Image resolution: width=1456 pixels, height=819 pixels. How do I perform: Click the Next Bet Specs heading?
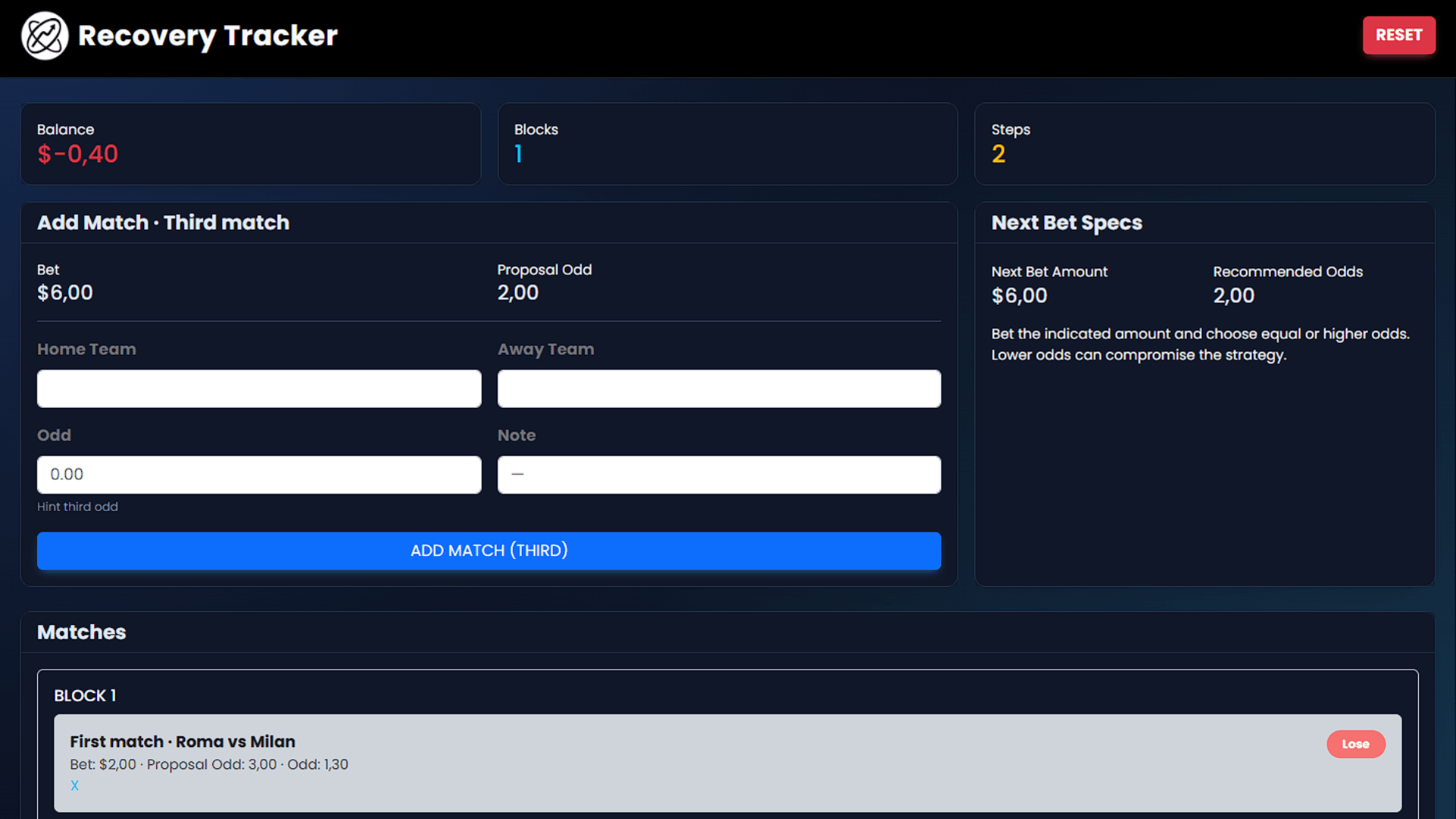(1066, 223)
